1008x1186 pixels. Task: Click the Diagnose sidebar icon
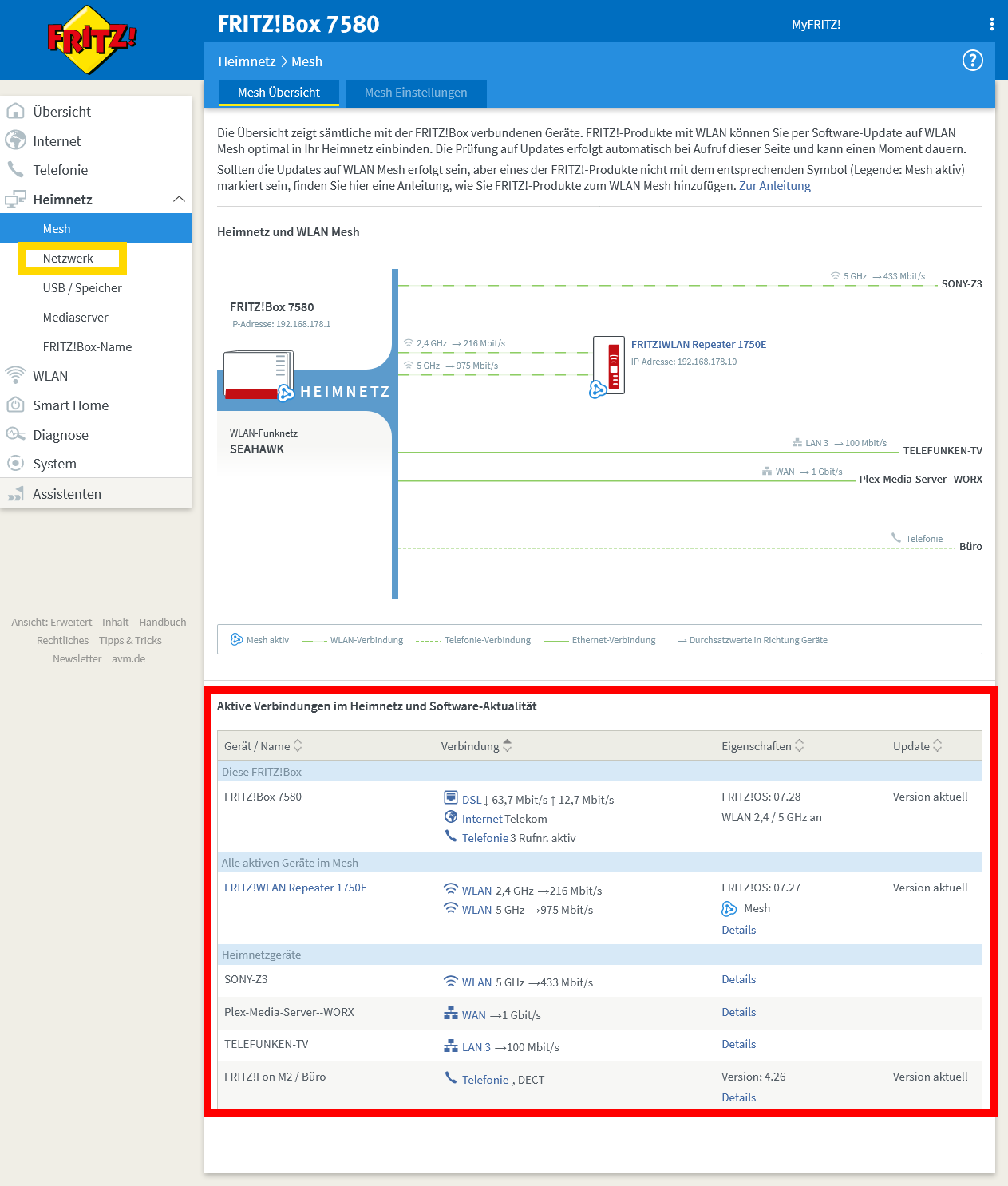pyautogui.click(x=16, y=434)
